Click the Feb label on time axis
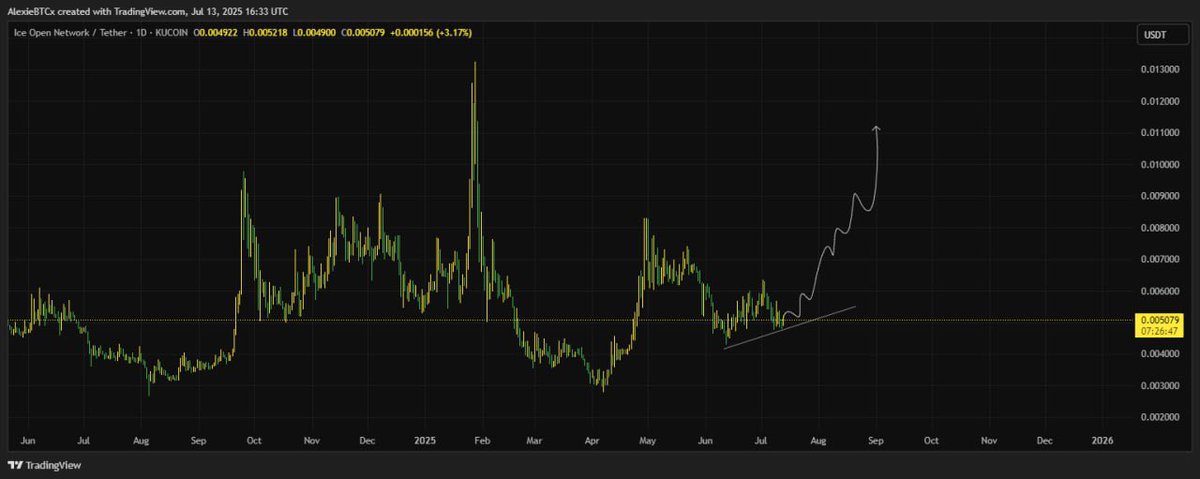 (x=483, y=440)
